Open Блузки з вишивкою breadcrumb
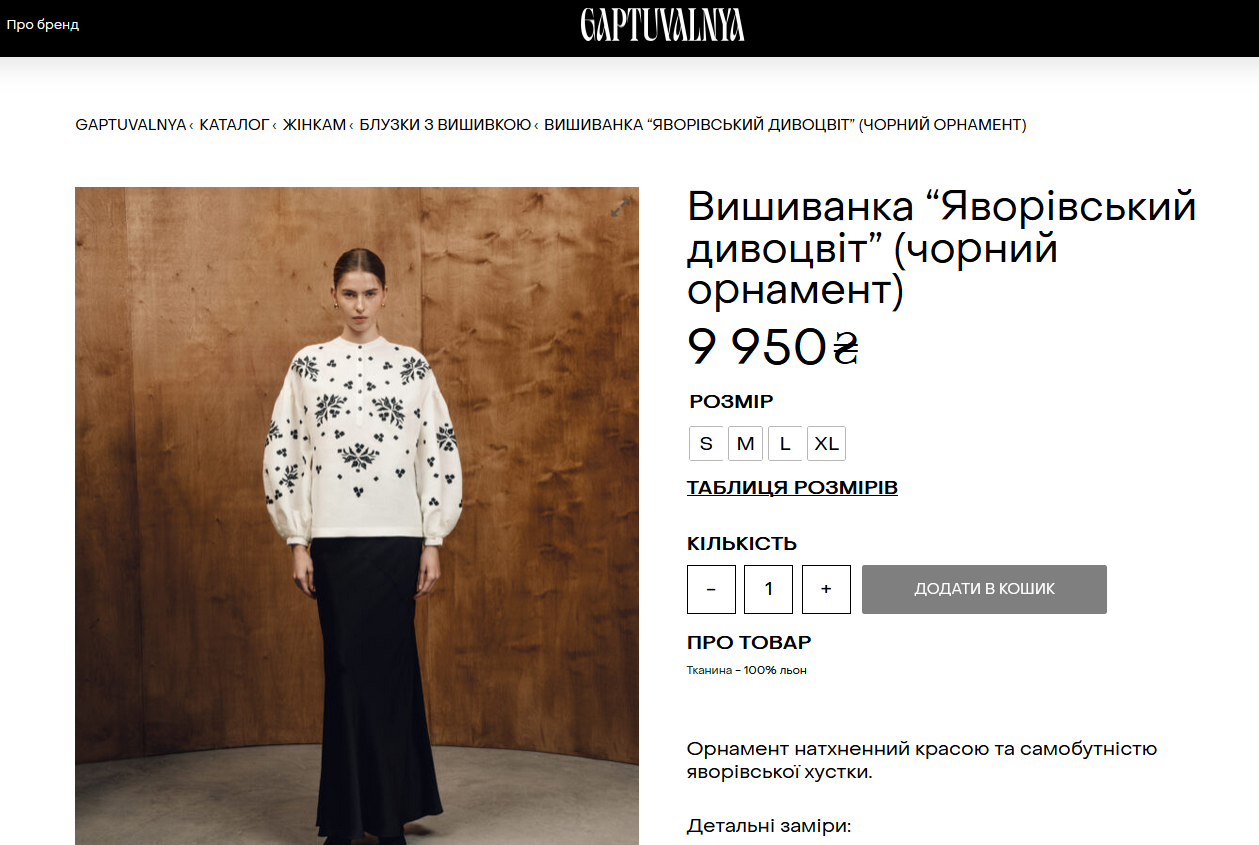Viewport: 1259px width, 845px height. tap(445, 125)
